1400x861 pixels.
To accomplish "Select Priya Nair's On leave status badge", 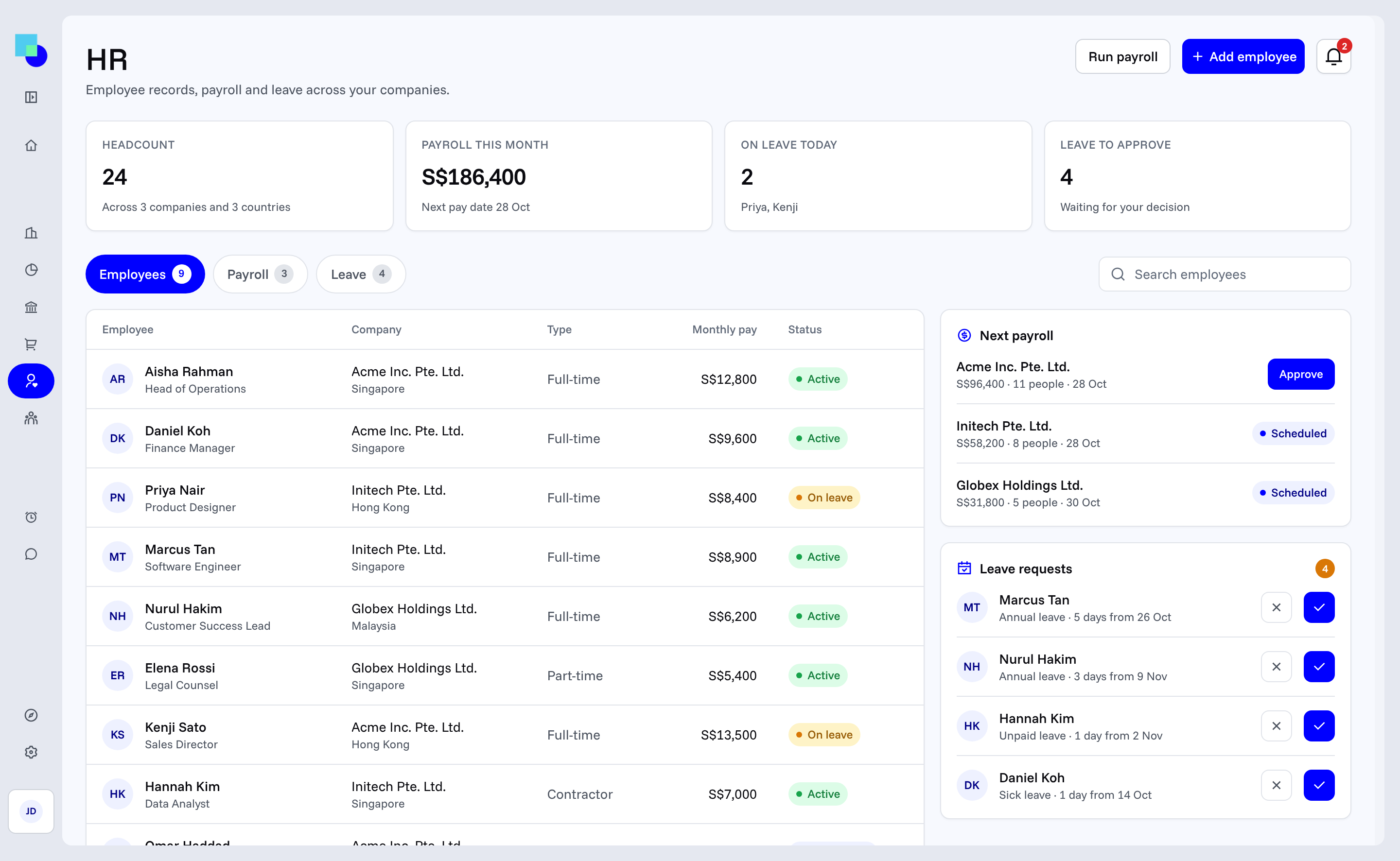I will (x=824, y=498).
